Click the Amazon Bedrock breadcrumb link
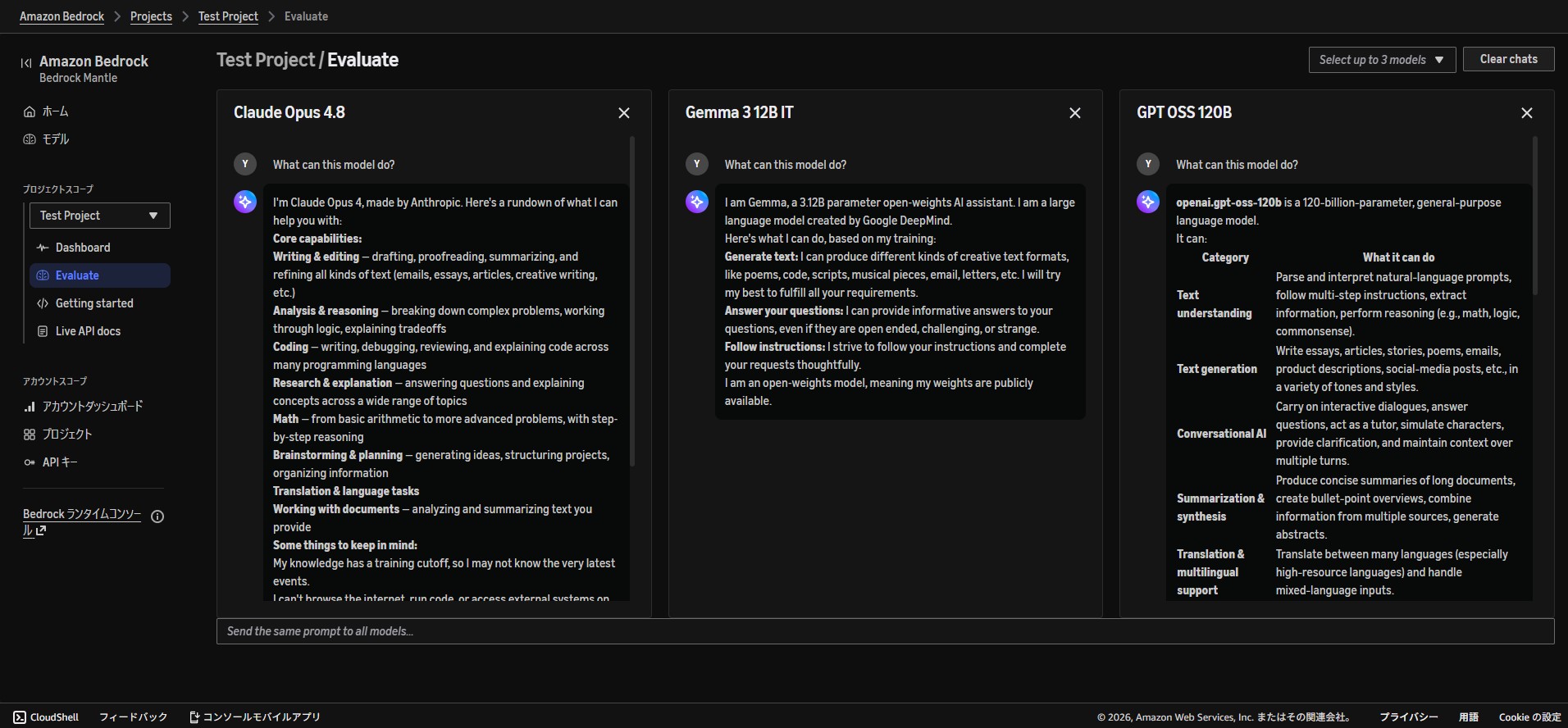The width and height of the screenshot is (1568, 728). 62,16
